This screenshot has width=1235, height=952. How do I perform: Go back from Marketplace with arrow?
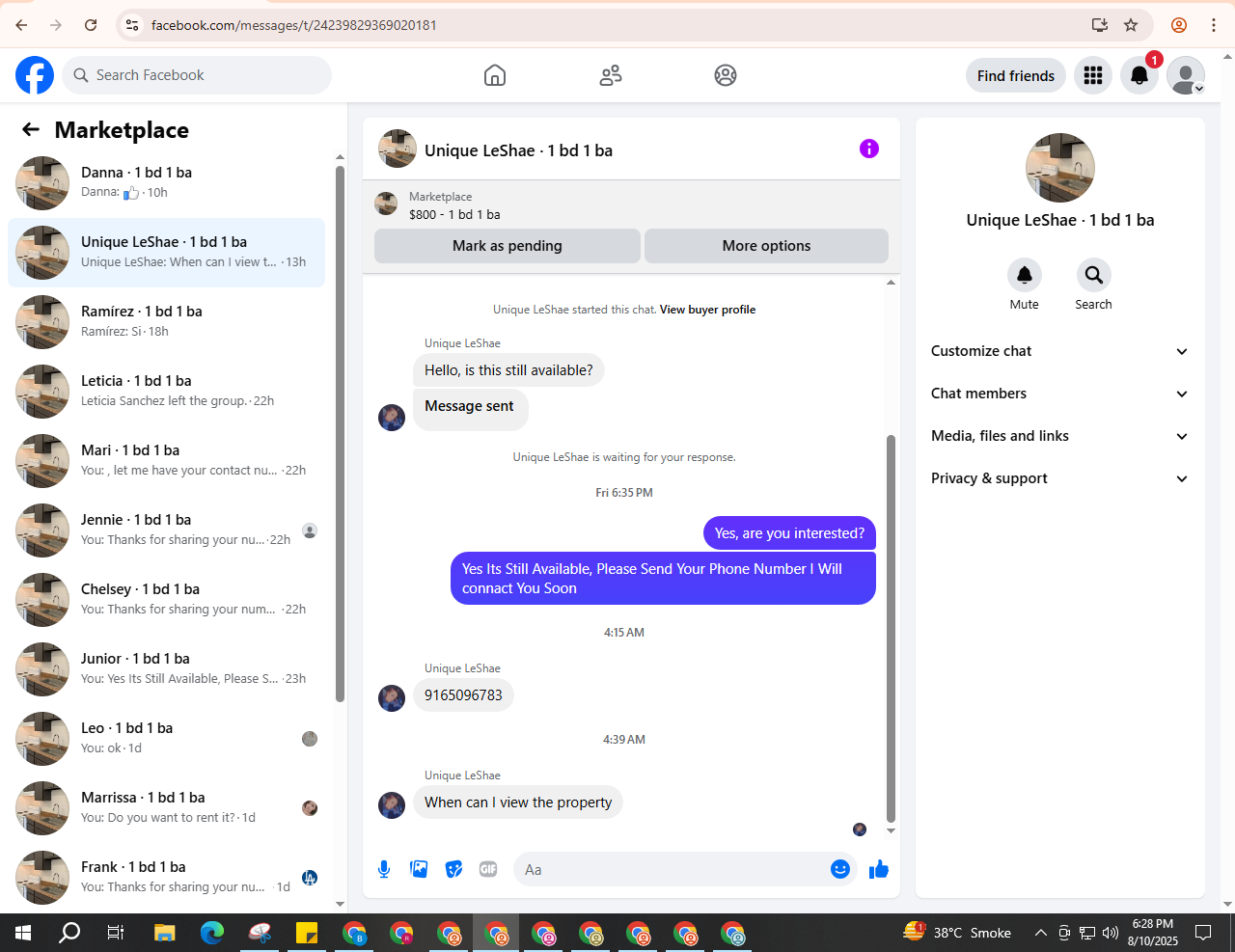pos(31,129)
